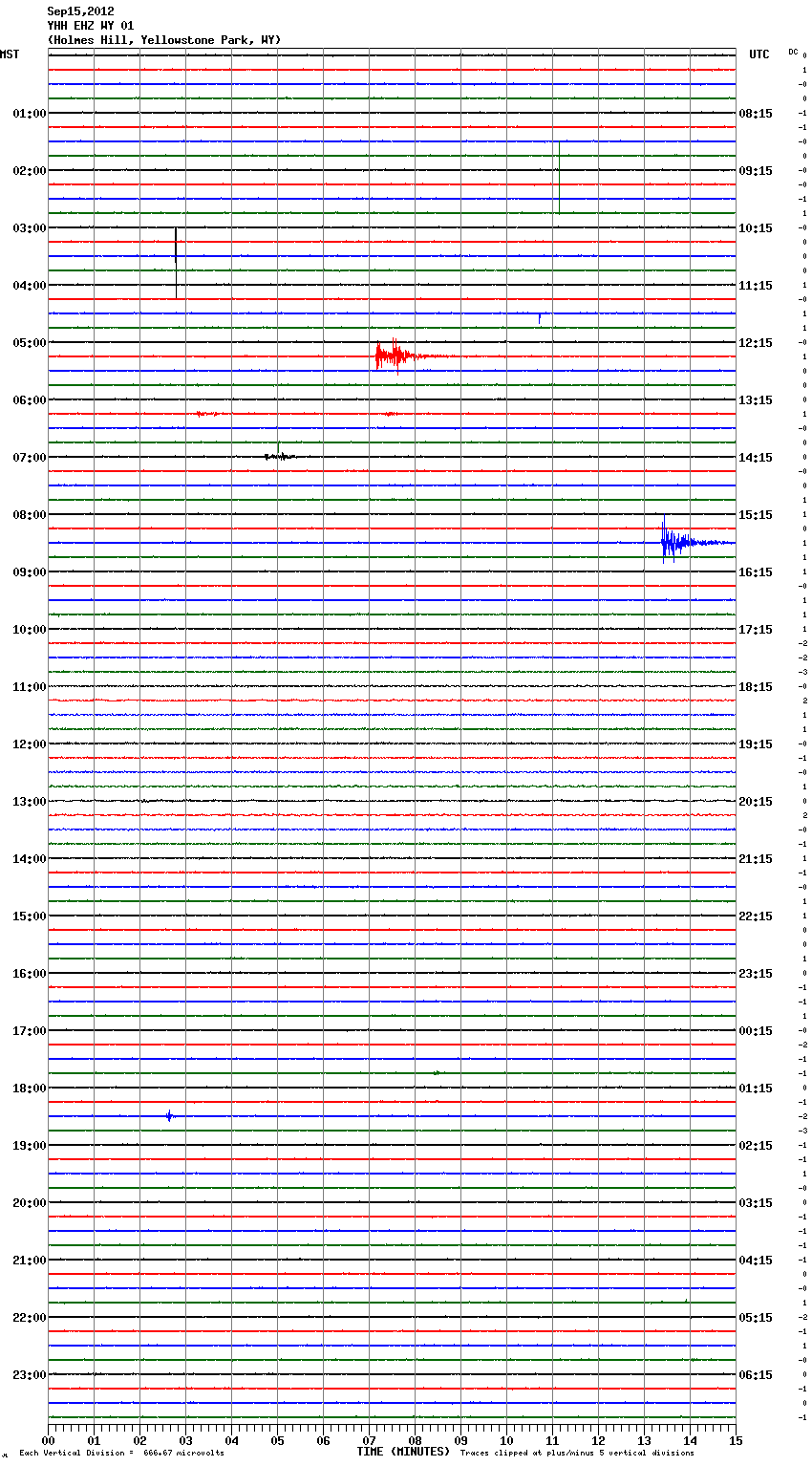Click the Sep15,2012 date header
Viewport: 812px width, 1466px height.
(80, 11)
